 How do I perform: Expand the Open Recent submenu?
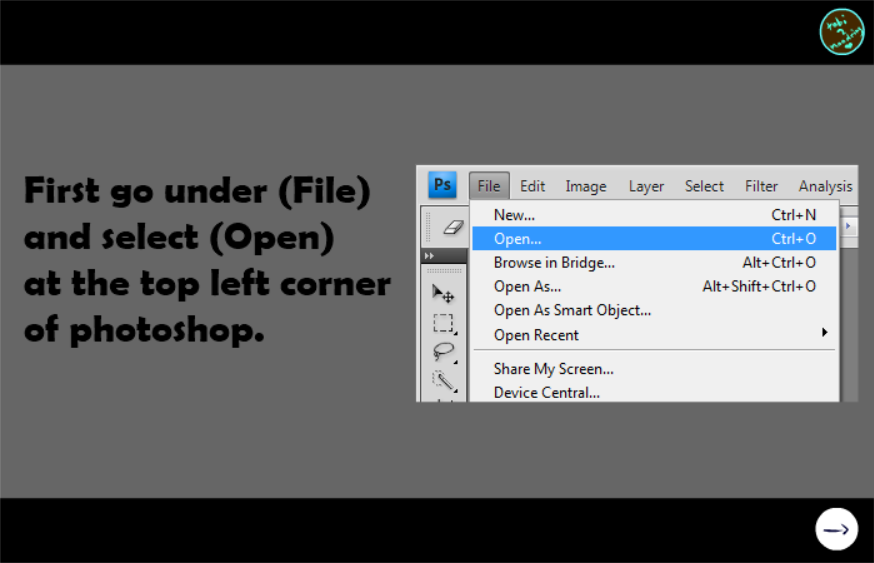pos(654,335)
